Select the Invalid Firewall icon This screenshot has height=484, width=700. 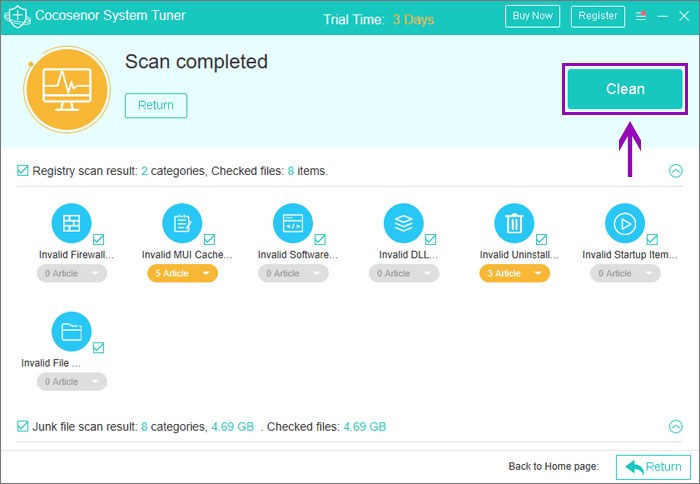click(71, 223)
